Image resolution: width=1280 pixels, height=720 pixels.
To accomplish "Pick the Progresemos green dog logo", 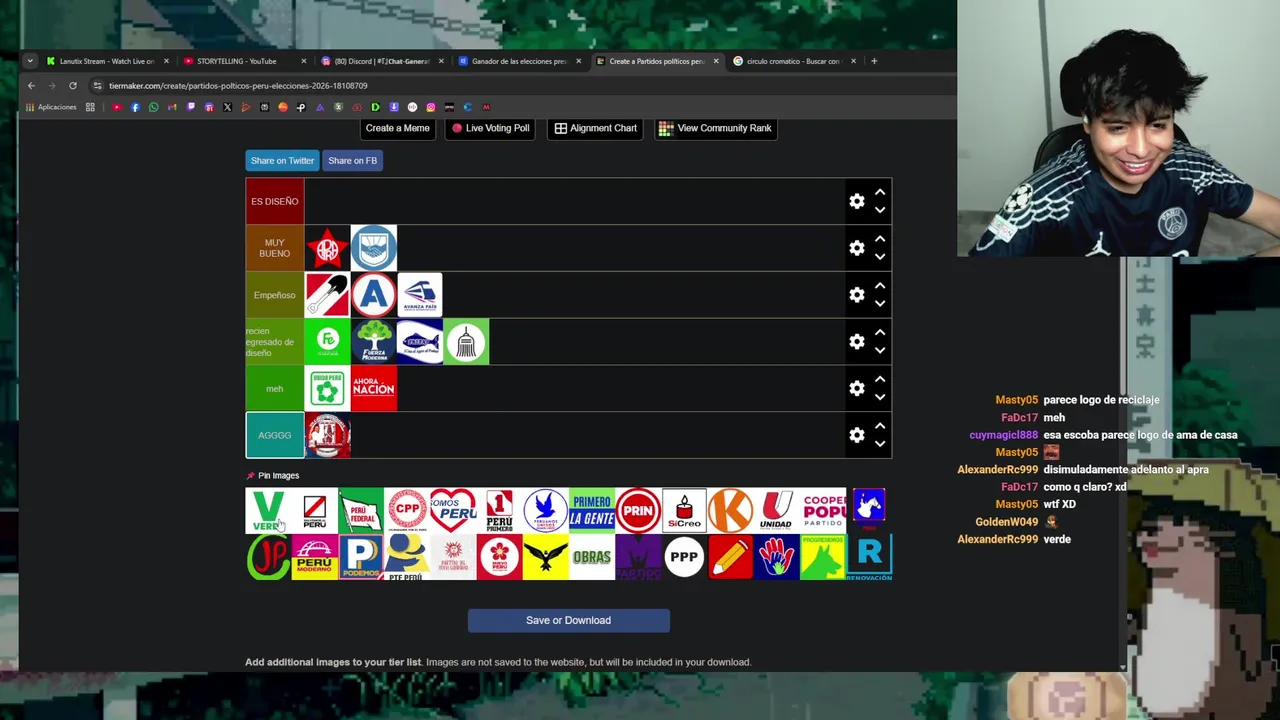I will (823, 557).
